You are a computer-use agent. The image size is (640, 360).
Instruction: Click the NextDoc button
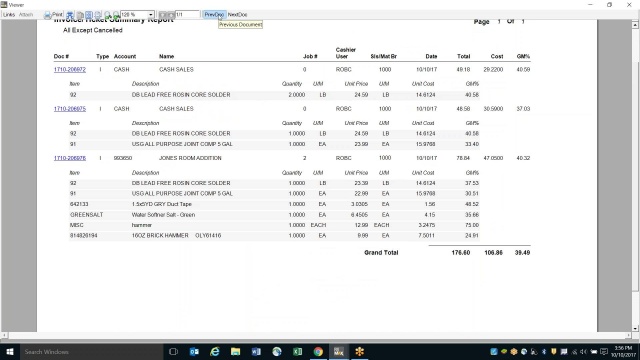point(238,15)
